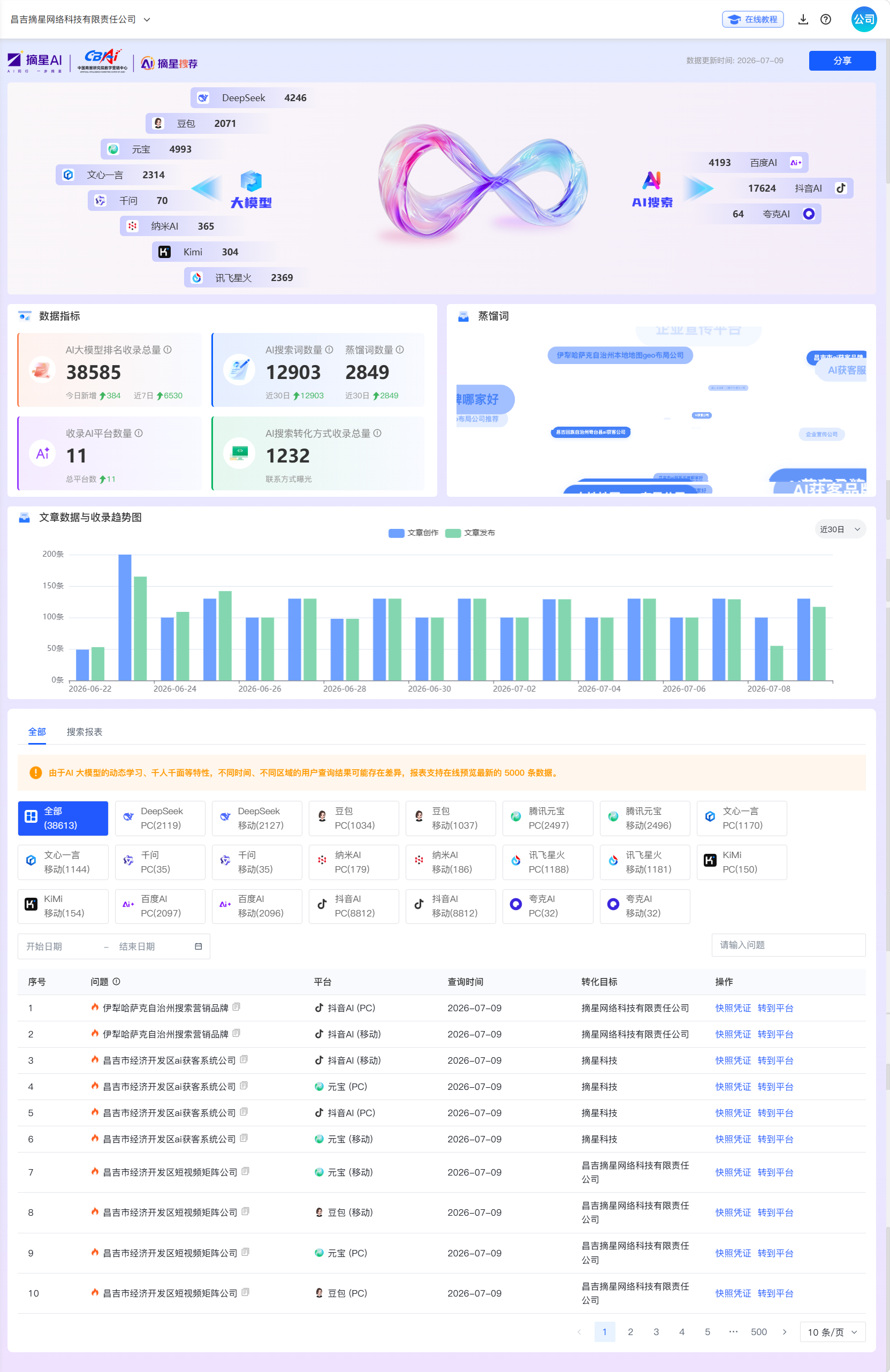
Task: Switch to the 全部 tab
Action: (37, 732)
